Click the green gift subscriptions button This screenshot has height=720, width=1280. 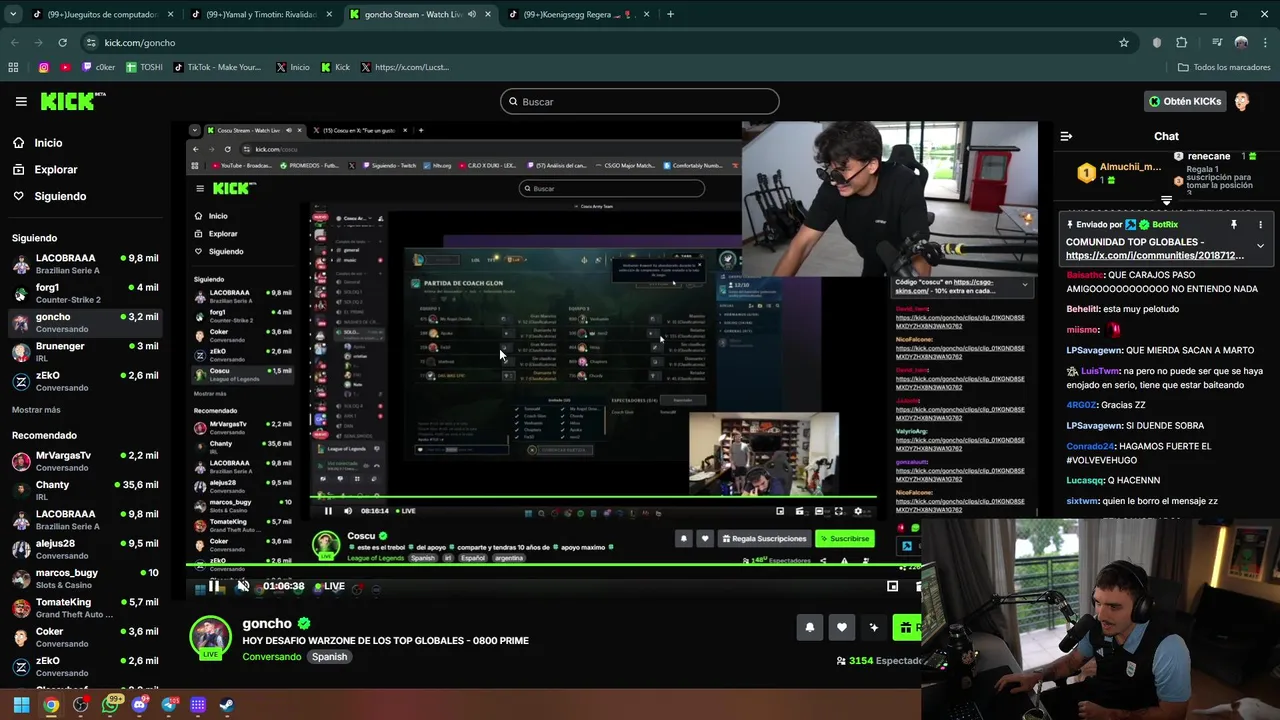click(906, 627)
